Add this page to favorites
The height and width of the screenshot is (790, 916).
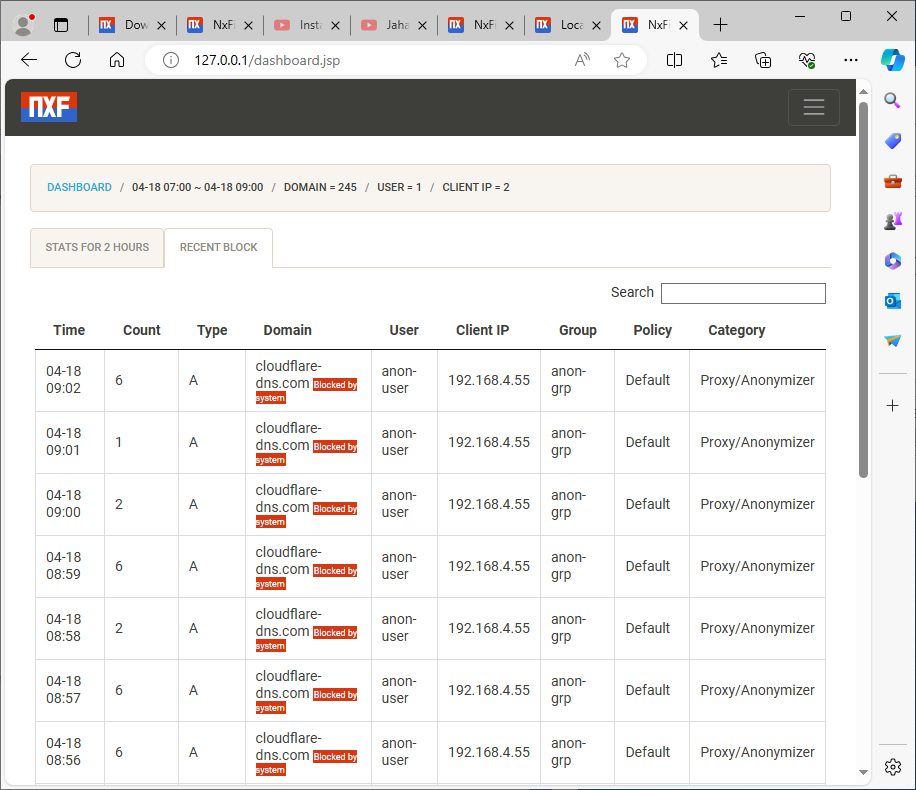[x=622, y=60]
